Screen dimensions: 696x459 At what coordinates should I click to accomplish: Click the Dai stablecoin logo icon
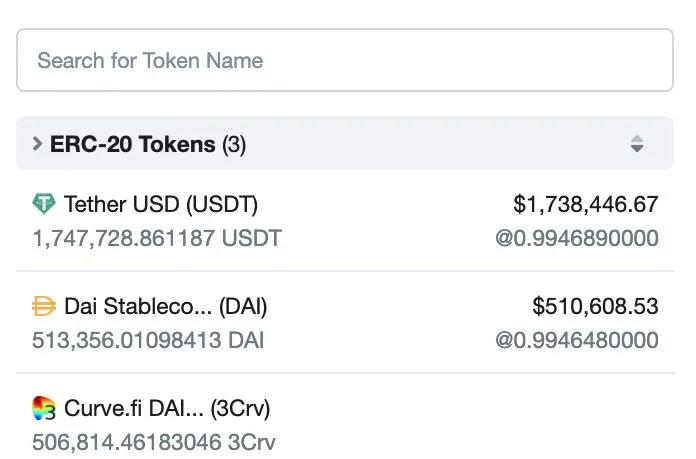(x=44, y=306)
